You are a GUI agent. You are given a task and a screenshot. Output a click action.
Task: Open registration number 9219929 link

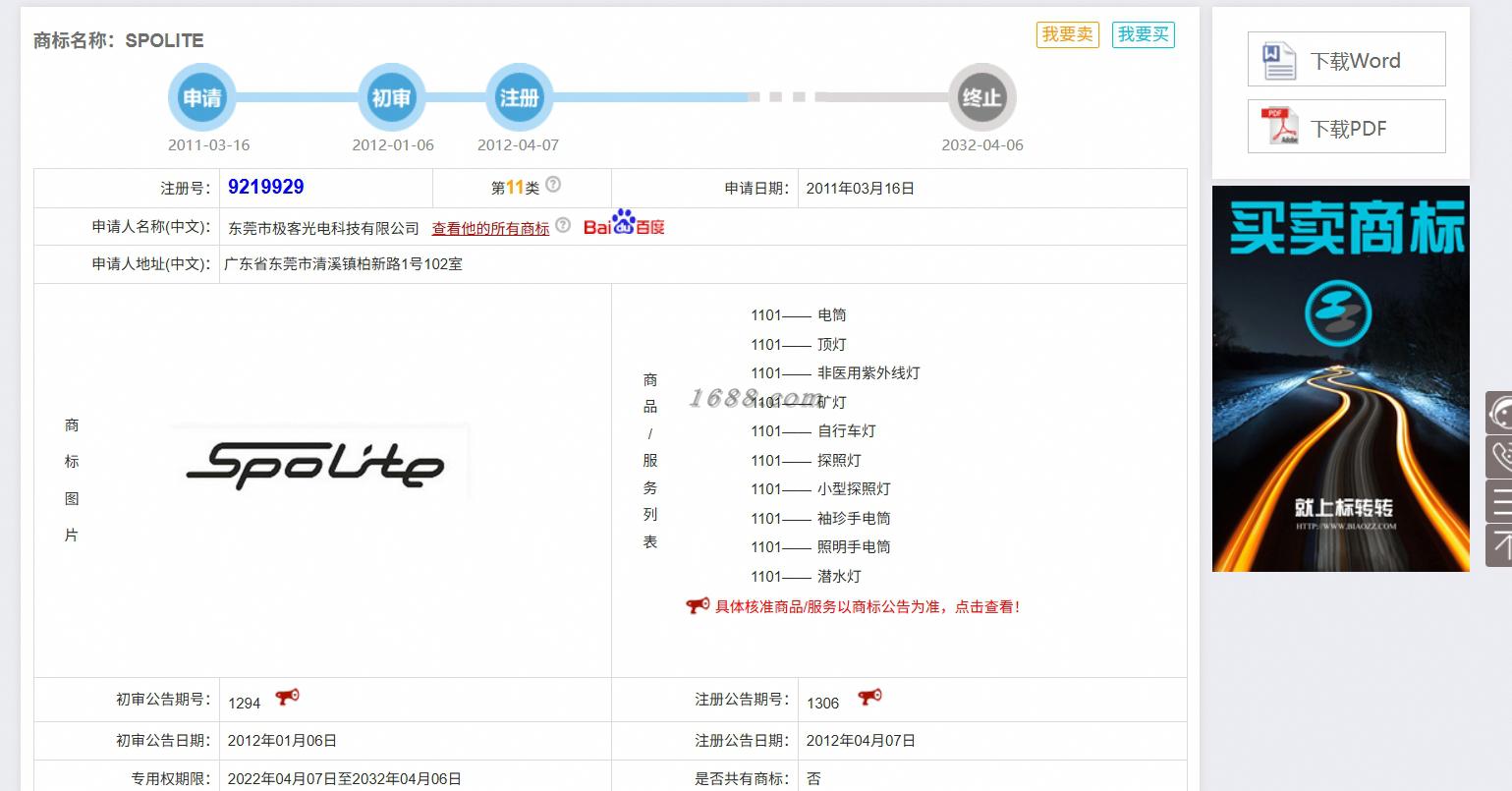(x=265, y=187)
